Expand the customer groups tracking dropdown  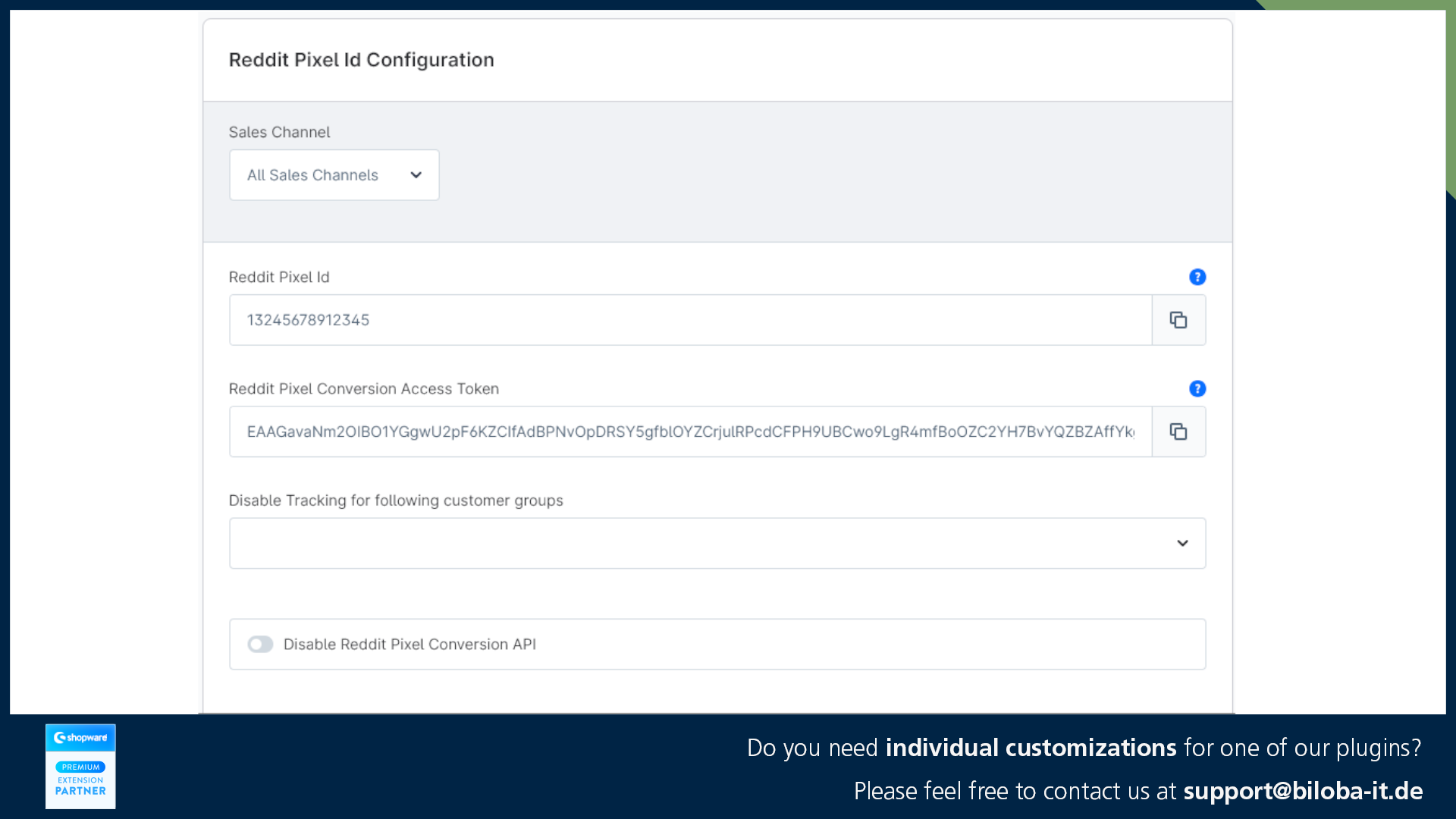pyautogui.click(x=717, y=543)
